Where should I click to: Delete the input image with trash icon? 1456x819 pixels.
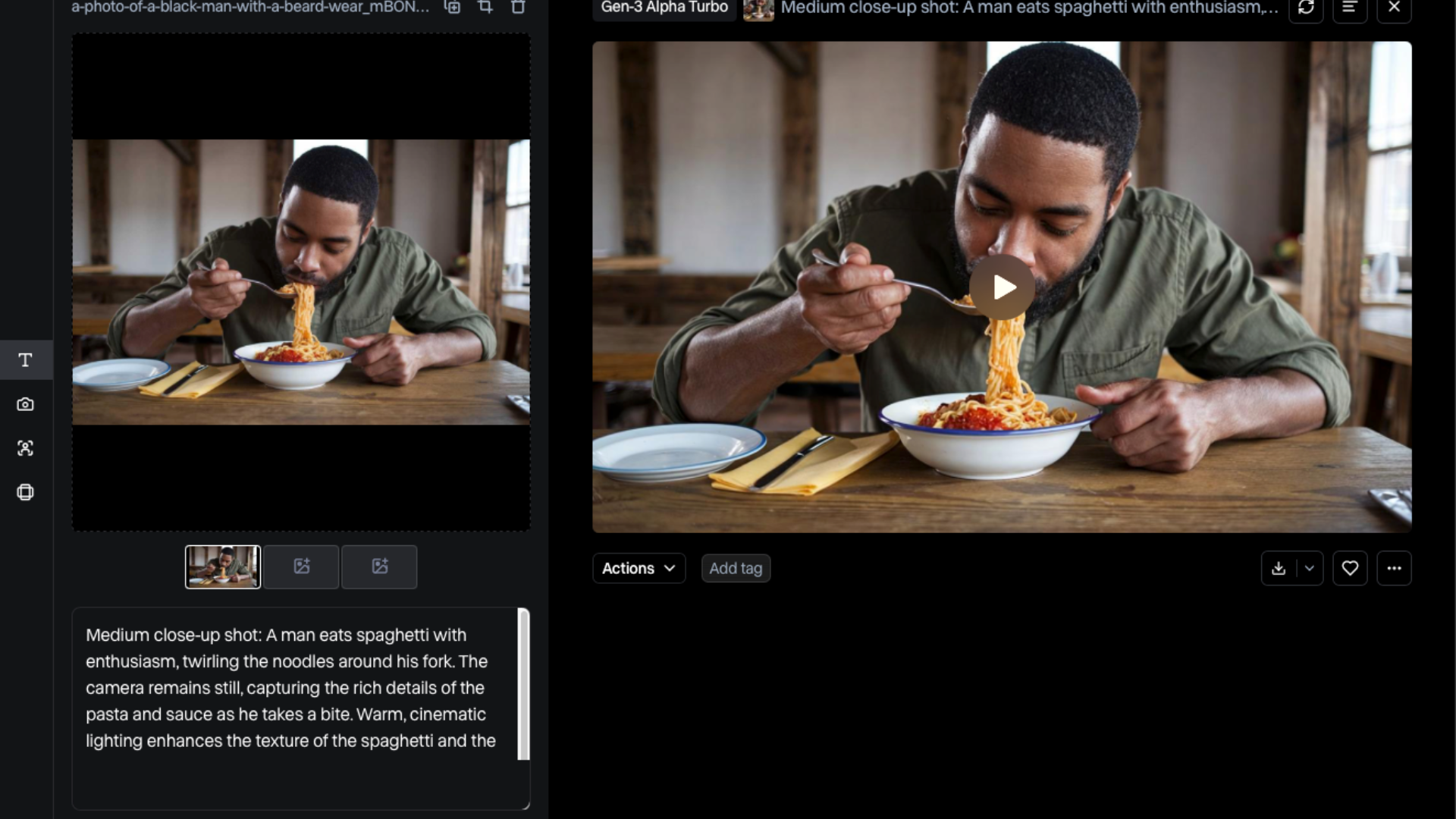pos(518,8)
